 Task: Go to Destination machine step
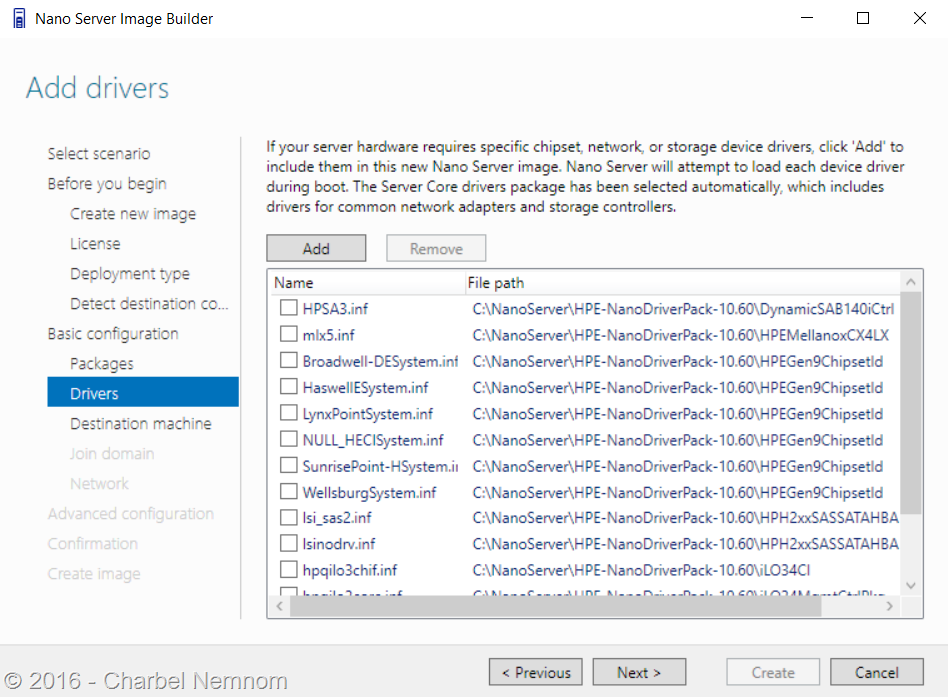141,423
